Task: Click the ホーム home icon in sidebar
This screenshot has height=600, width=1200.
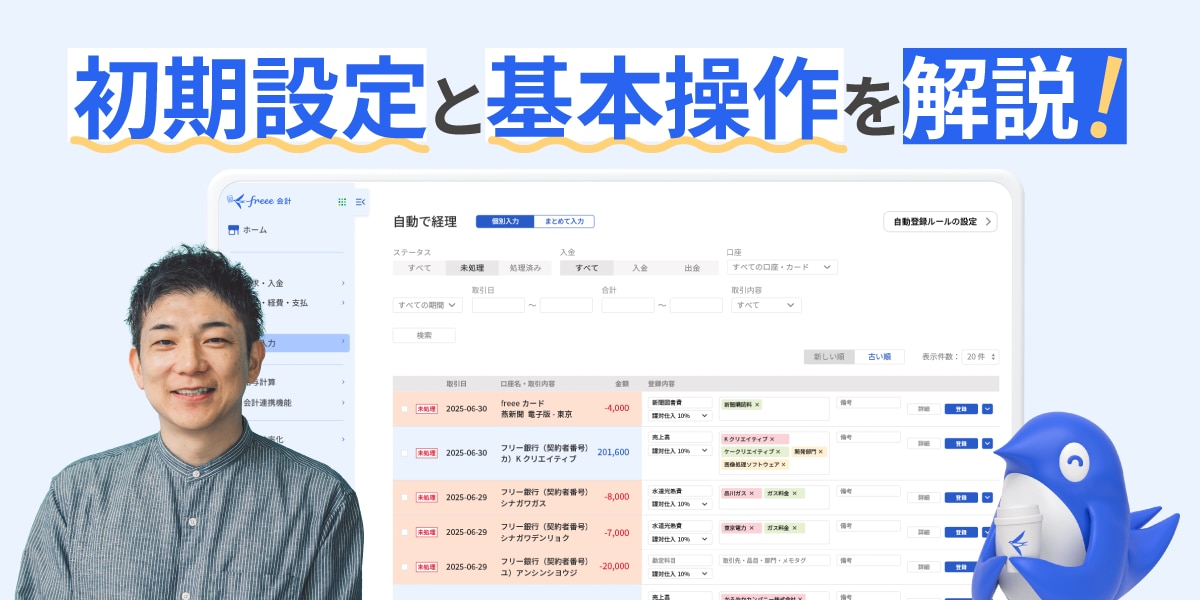Action: [234, 230]
